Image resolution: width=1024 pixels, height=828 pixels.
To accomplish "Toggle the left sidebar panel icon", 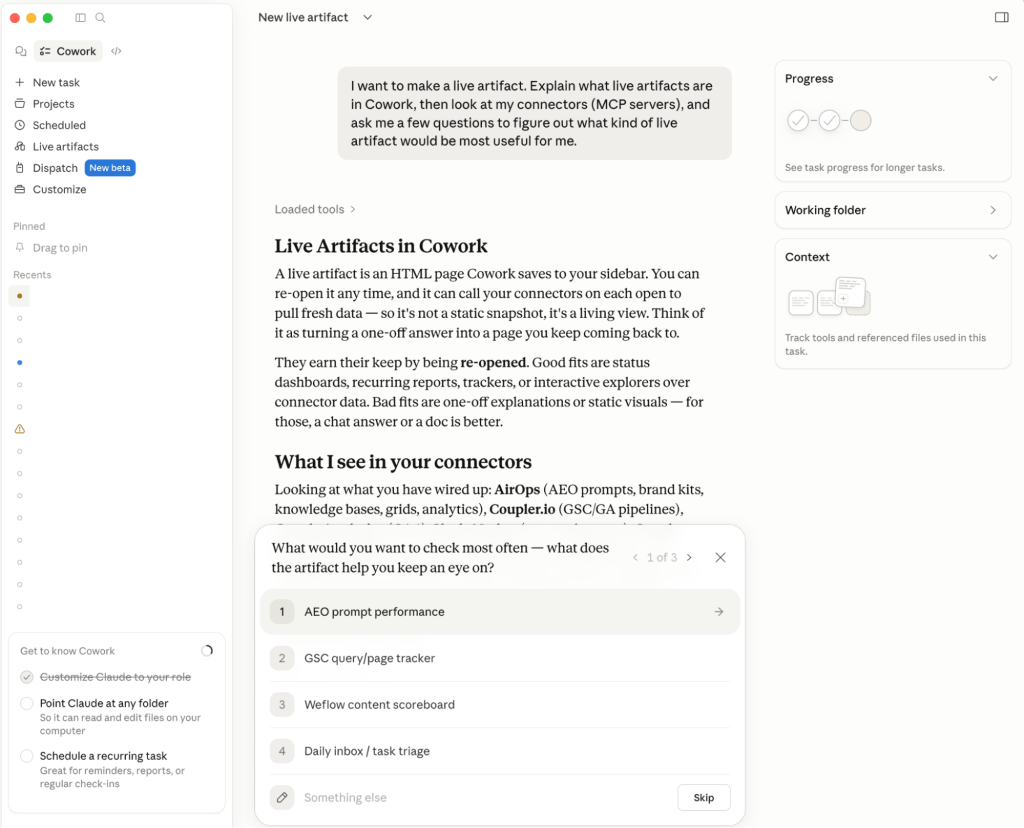I will [80, 18].
